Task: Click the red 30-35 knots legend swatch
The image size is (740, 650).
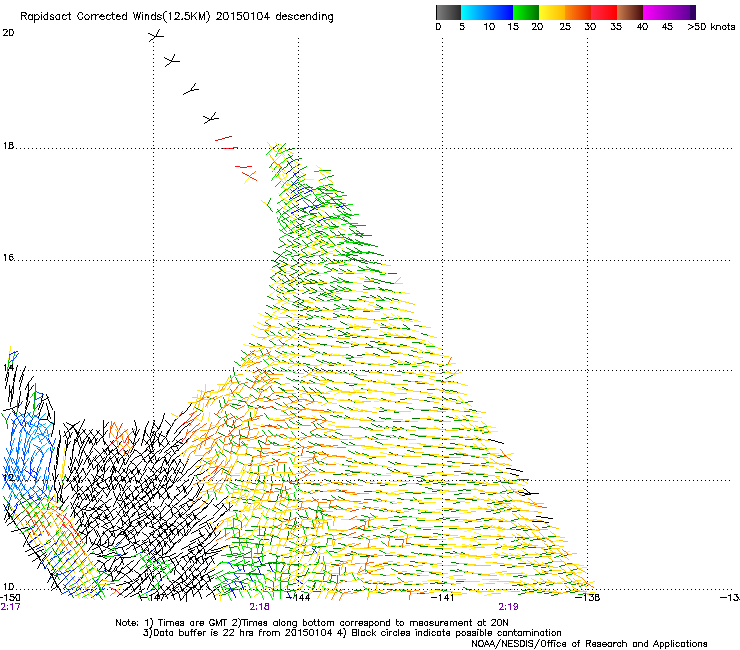Action: (x=604, y=12)
